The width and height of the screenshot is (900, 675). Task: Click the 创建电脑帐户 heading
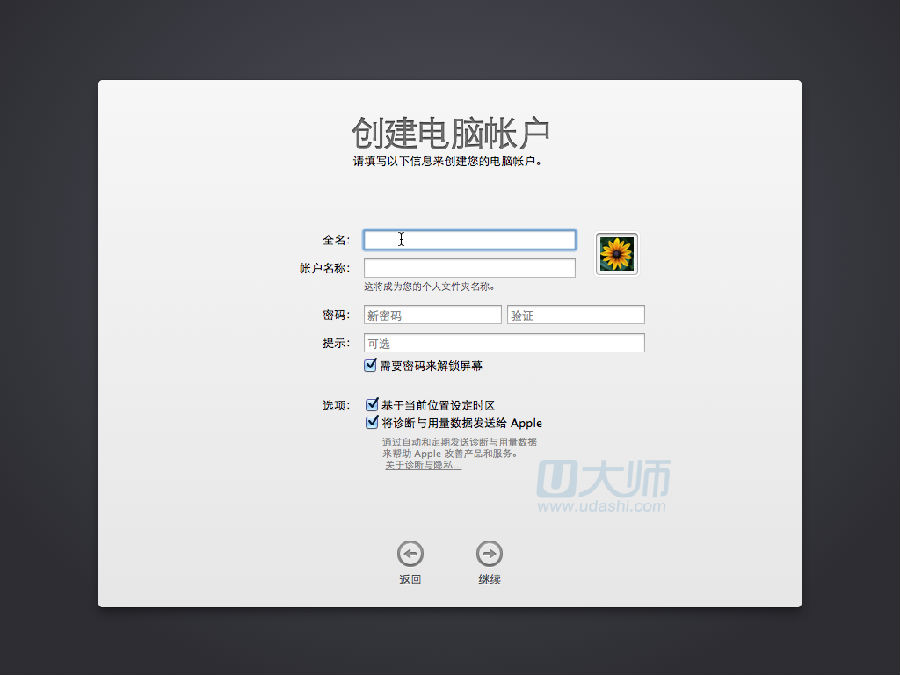[x=450, y=132]
